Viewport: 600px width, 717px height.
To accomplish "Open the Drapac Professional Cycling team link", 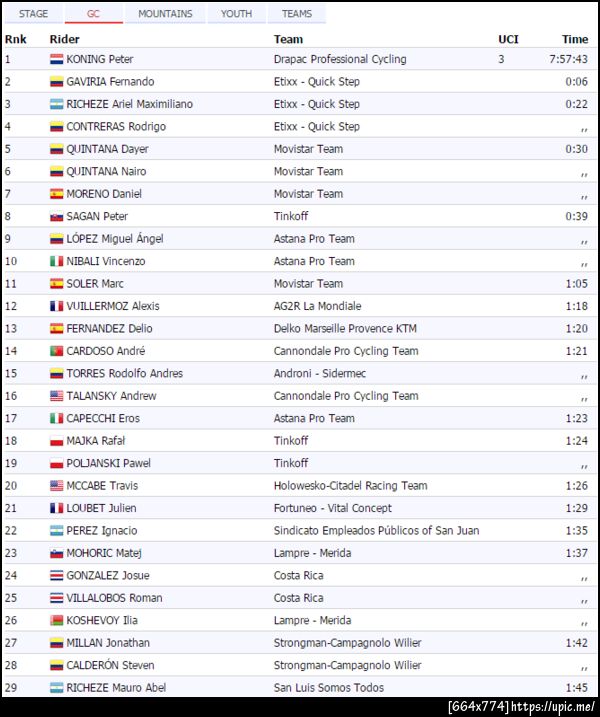I will (340, 59).
